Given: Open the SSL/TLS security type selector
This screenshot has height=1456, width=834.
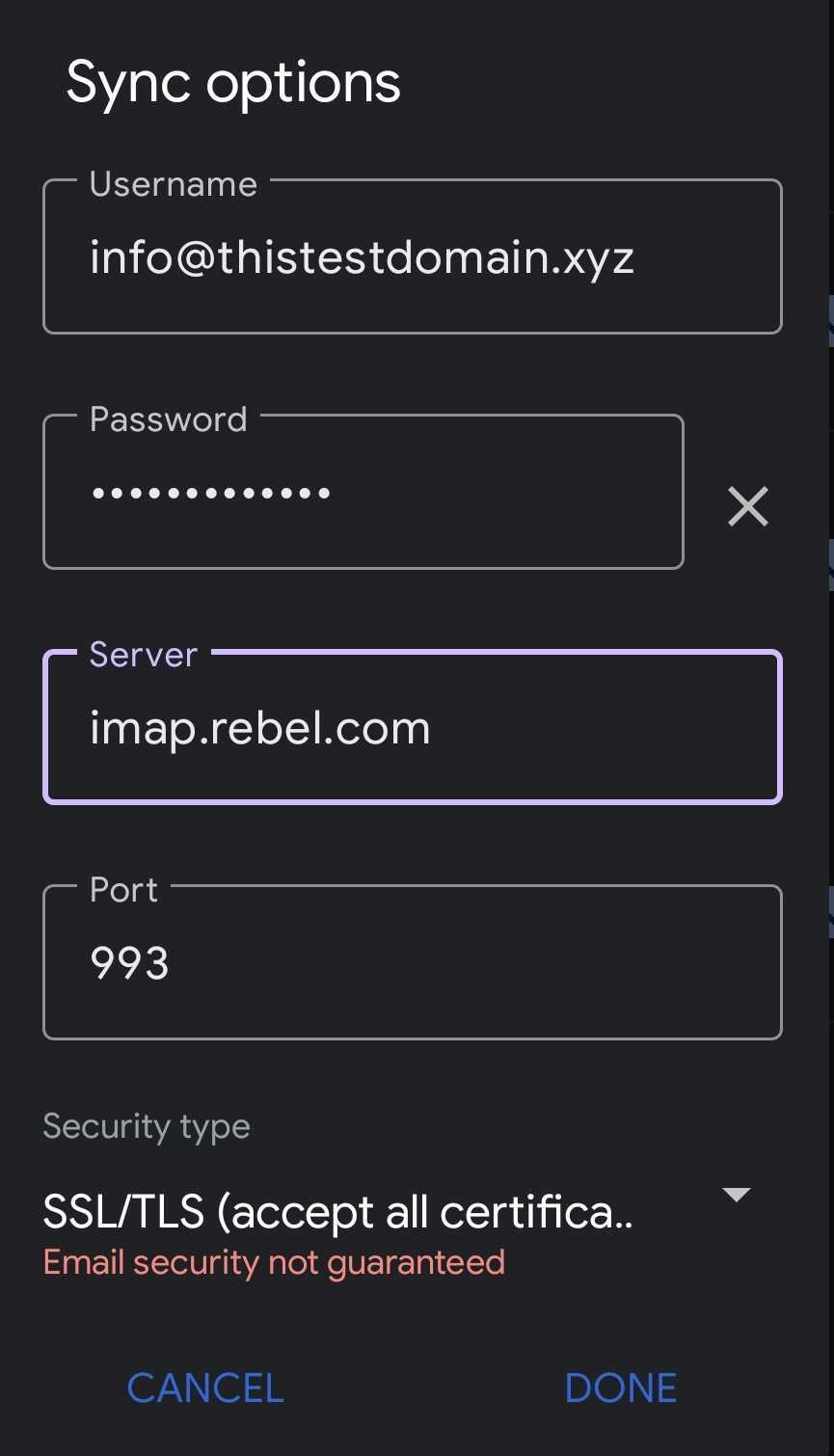Looking at the screenshot, I should [x=337, y=1212].
